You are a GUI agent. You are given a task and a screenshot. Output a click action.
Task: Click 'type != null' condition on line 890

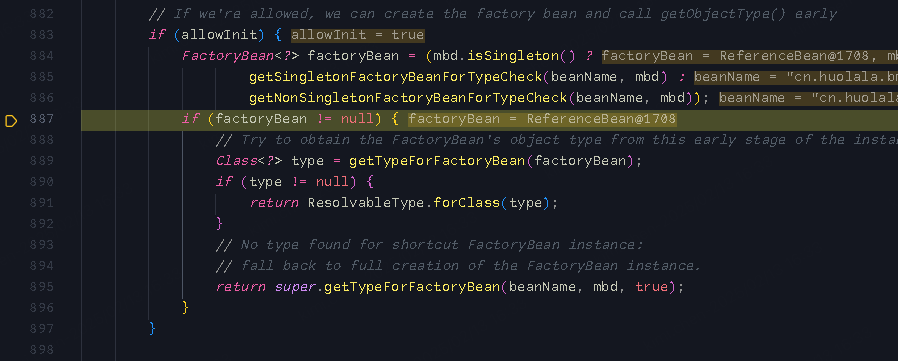click(299, 182)
